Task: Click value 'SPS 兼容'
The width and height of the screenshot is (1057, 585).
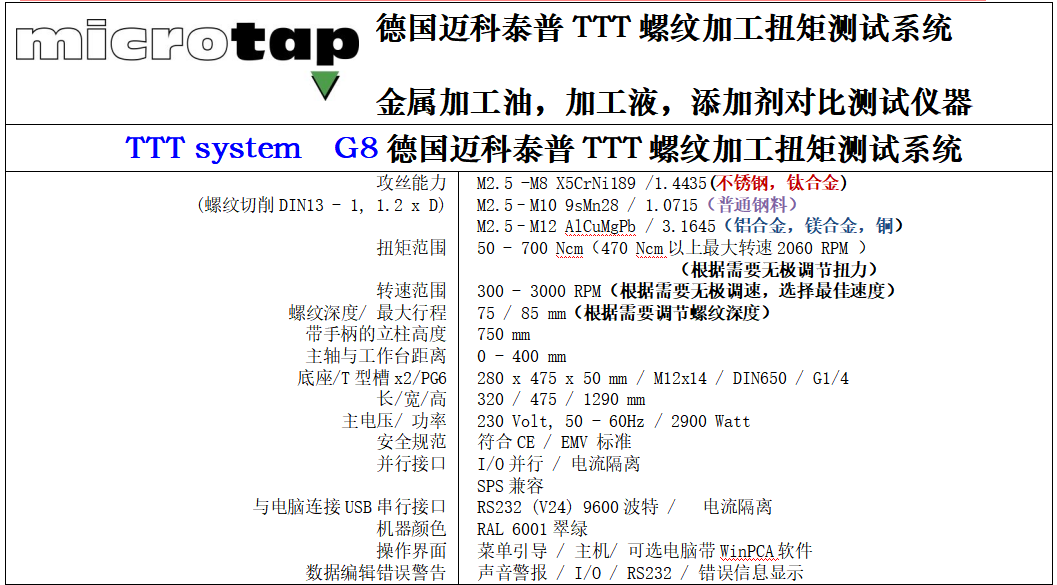Action: click(510, 486)
